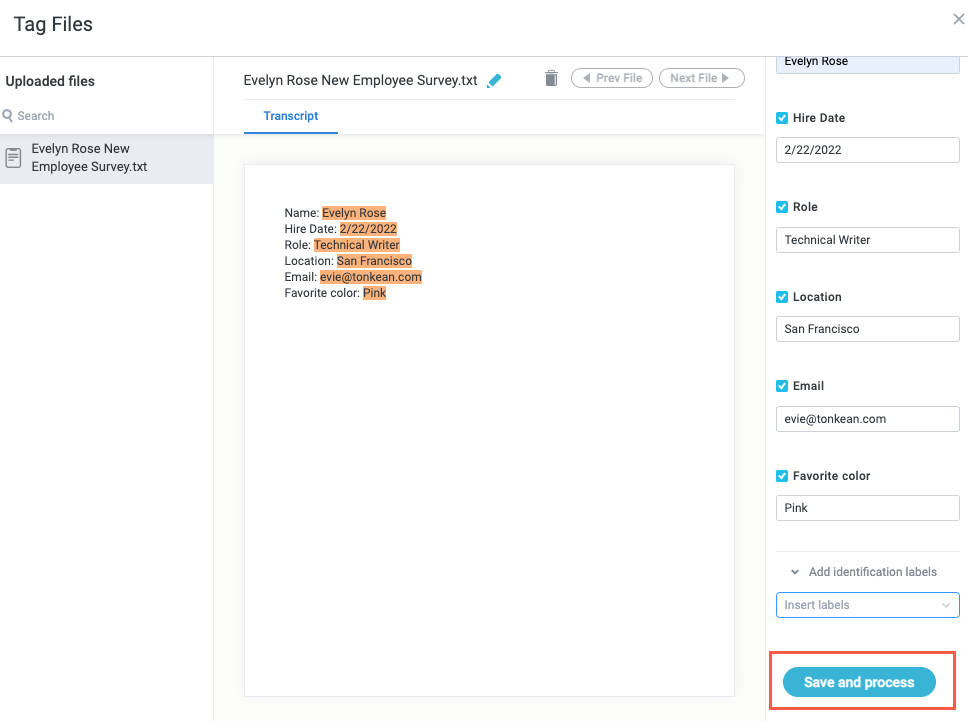Click the pencil edit icon beside filename
Viewport: 968px width, 721px height.
coord(494,81)
